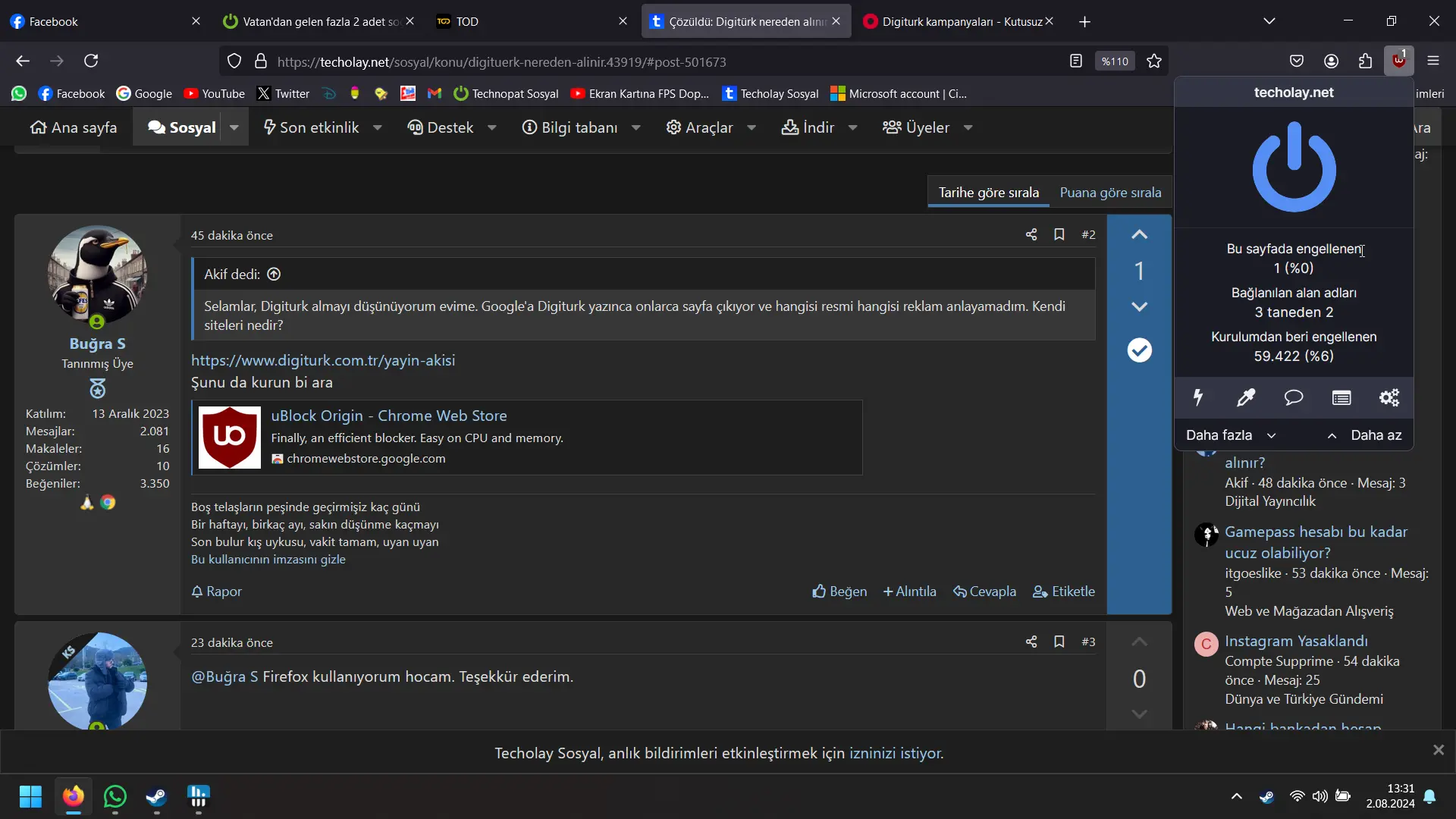
Task: Bookmark post #2
Action: coord(1059,235)
